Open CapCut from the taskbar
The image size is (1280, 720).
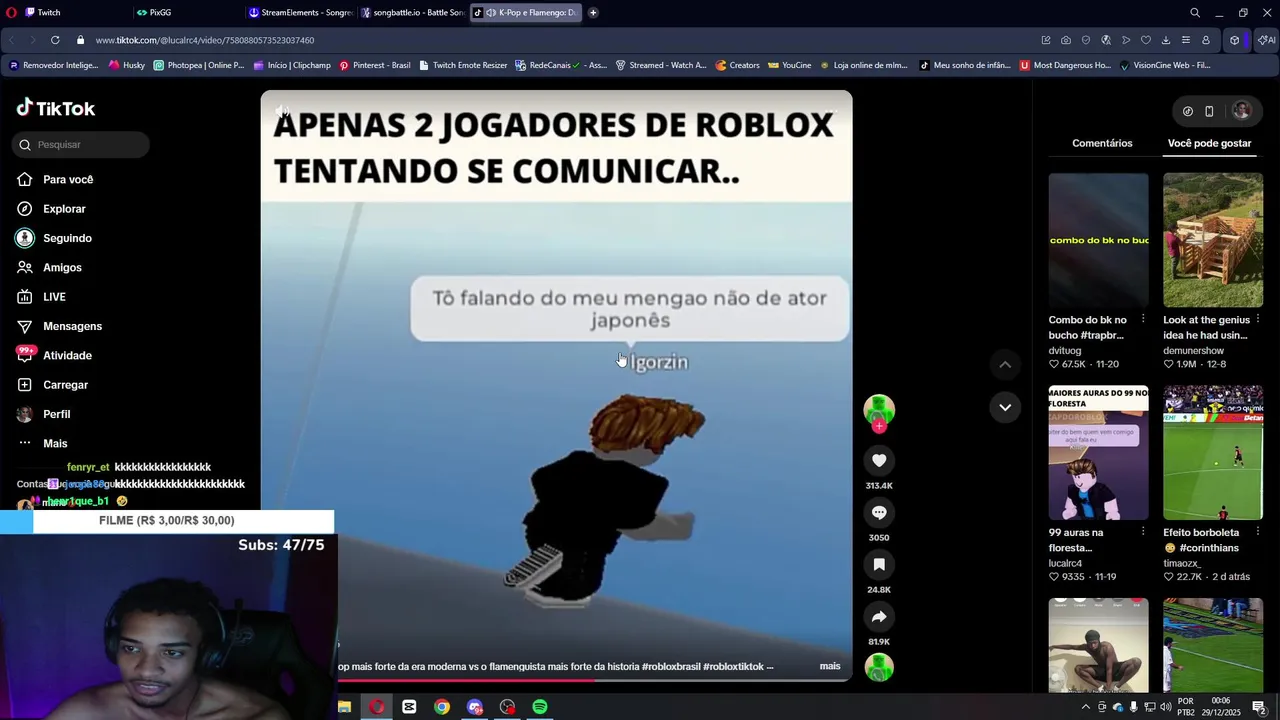point(409,707)
